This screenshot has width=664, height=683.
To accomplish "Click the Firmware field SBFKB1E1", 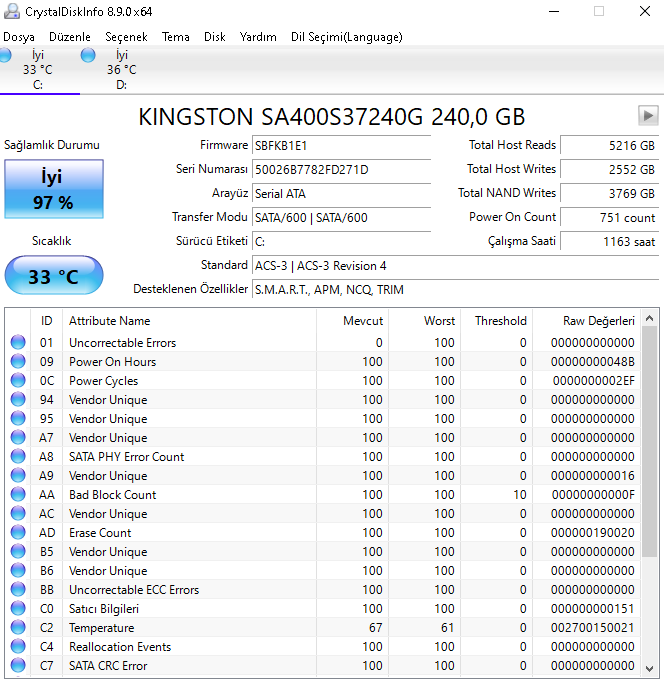I will [x=341, y=145].
